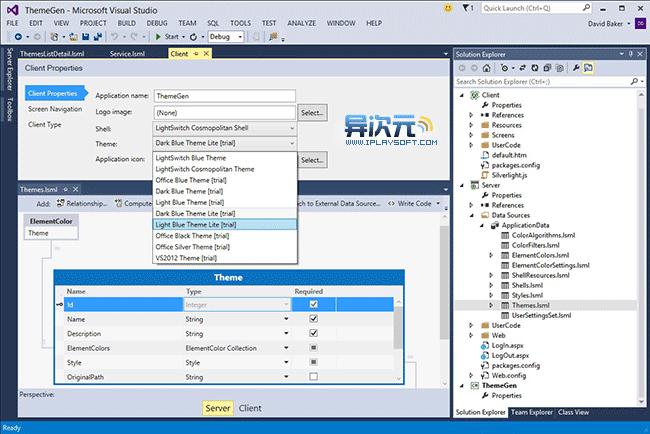Click the Solution Explorer vertical scrollbar

pos(641,248)
